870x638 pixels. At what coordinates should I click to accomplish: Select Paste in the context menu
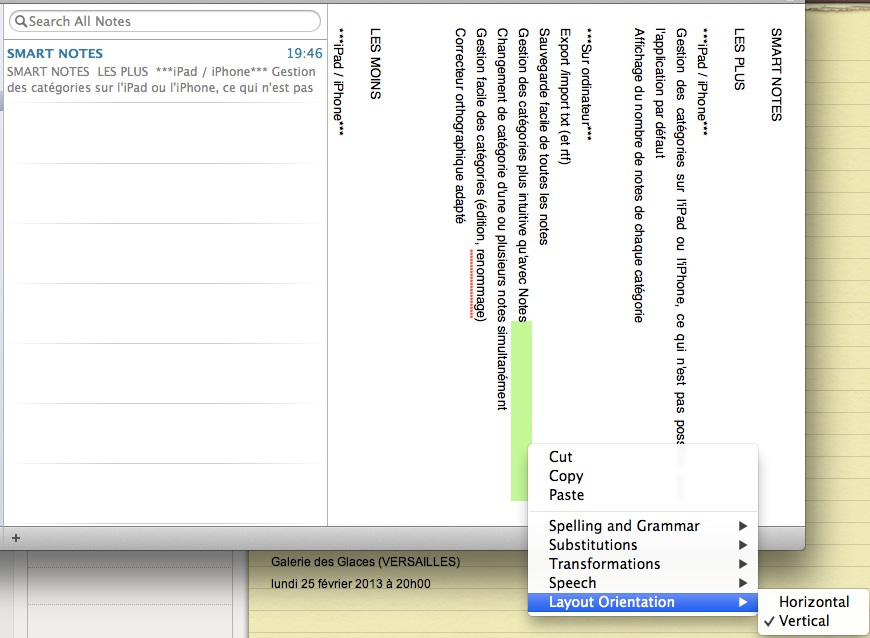point(567,495)
